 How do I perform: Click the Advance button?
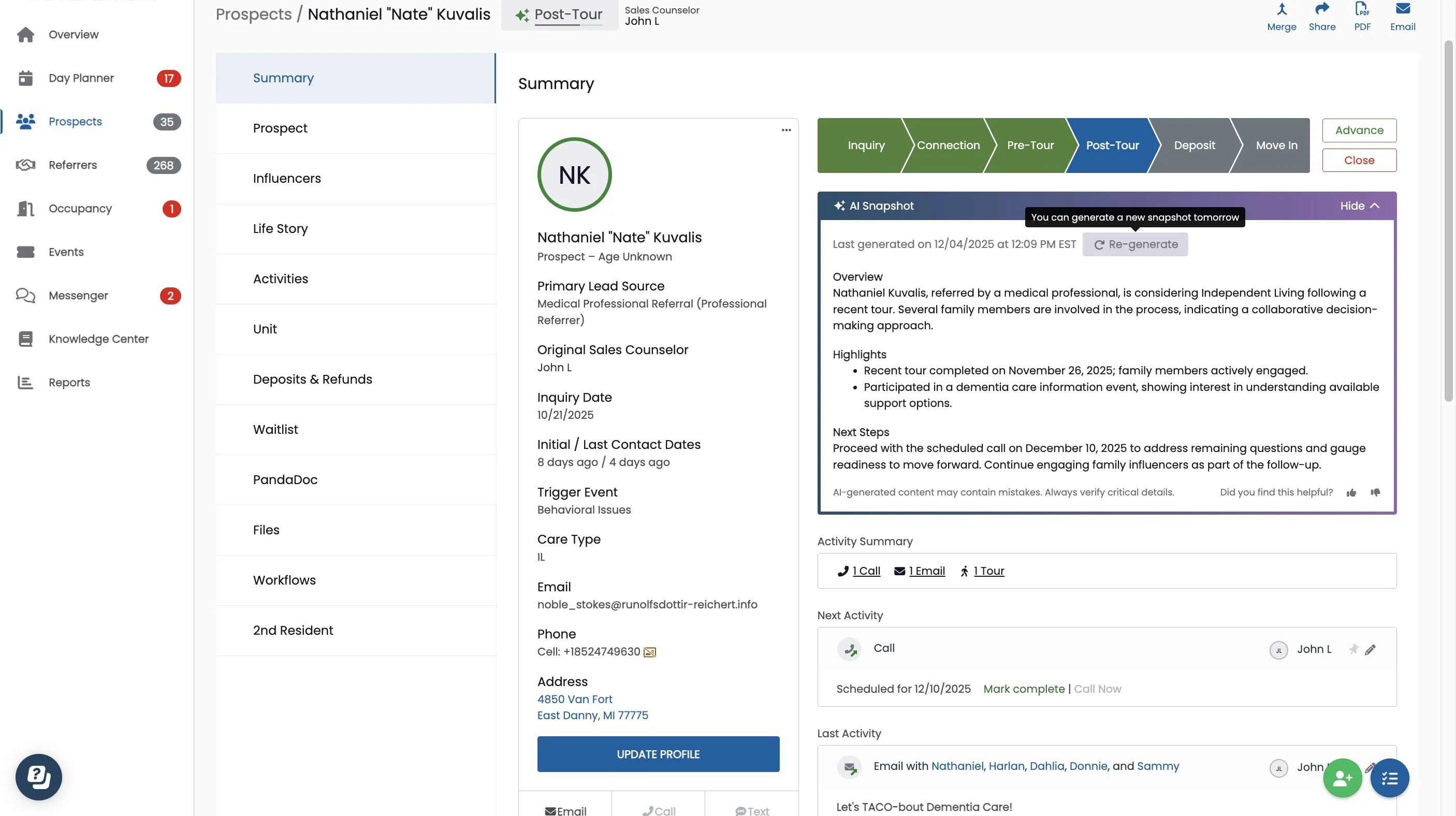(x=1359, y=130)
